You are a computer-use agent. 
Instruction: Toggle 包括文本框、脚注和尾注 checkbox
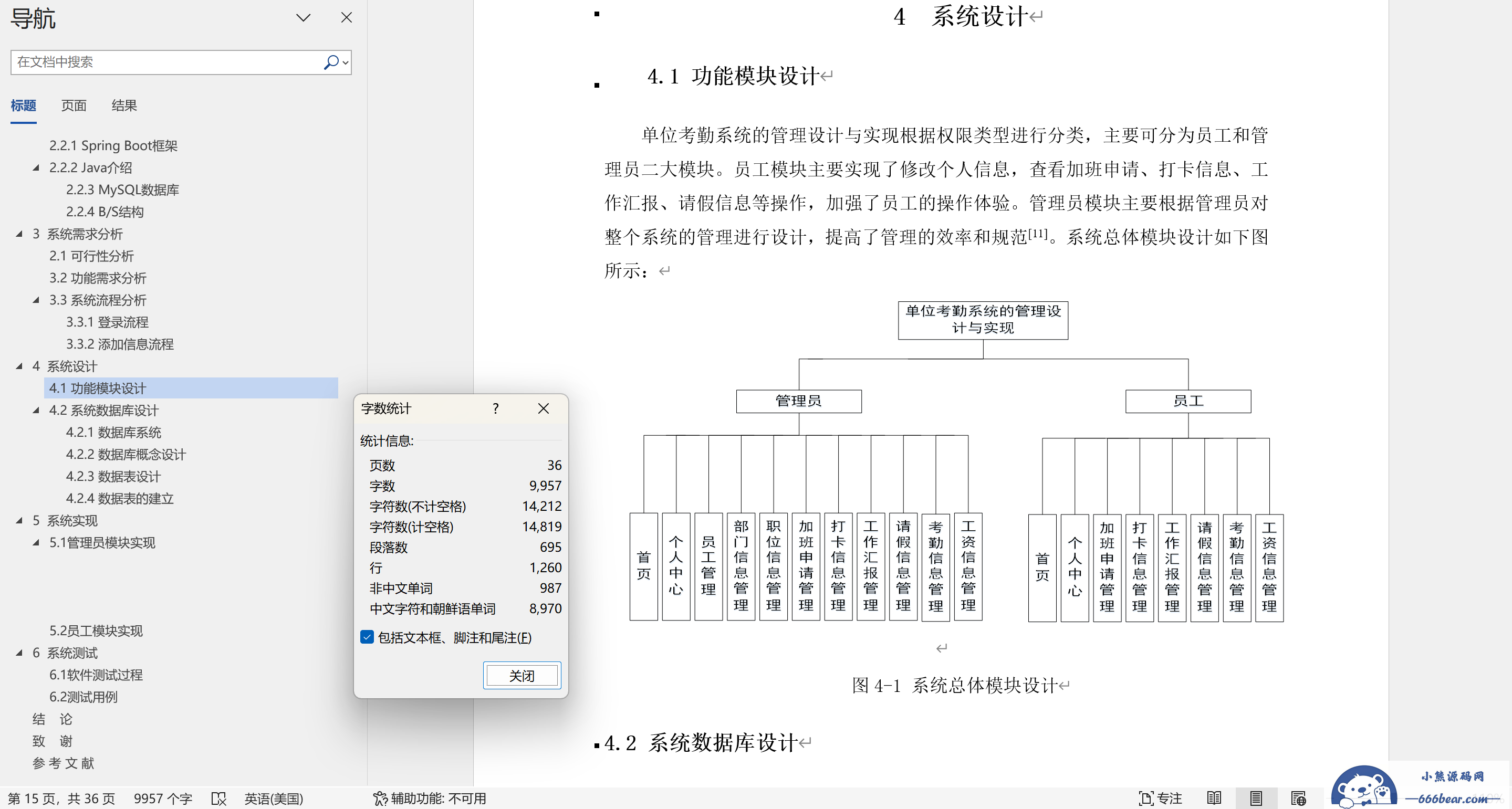point(367,637)
